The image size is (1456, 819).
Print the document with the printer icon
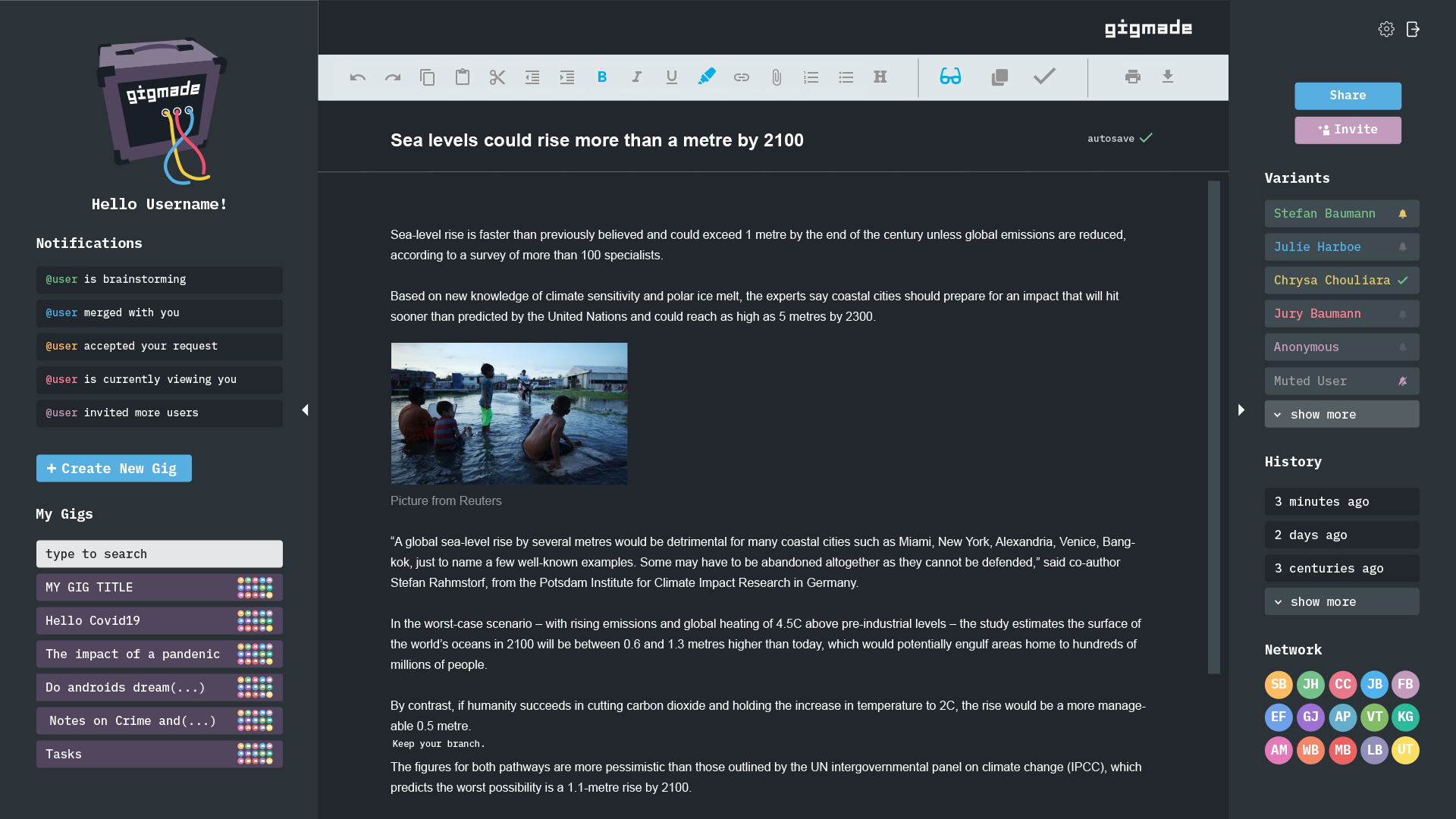pyautogui.click(x=1133, y=77)
